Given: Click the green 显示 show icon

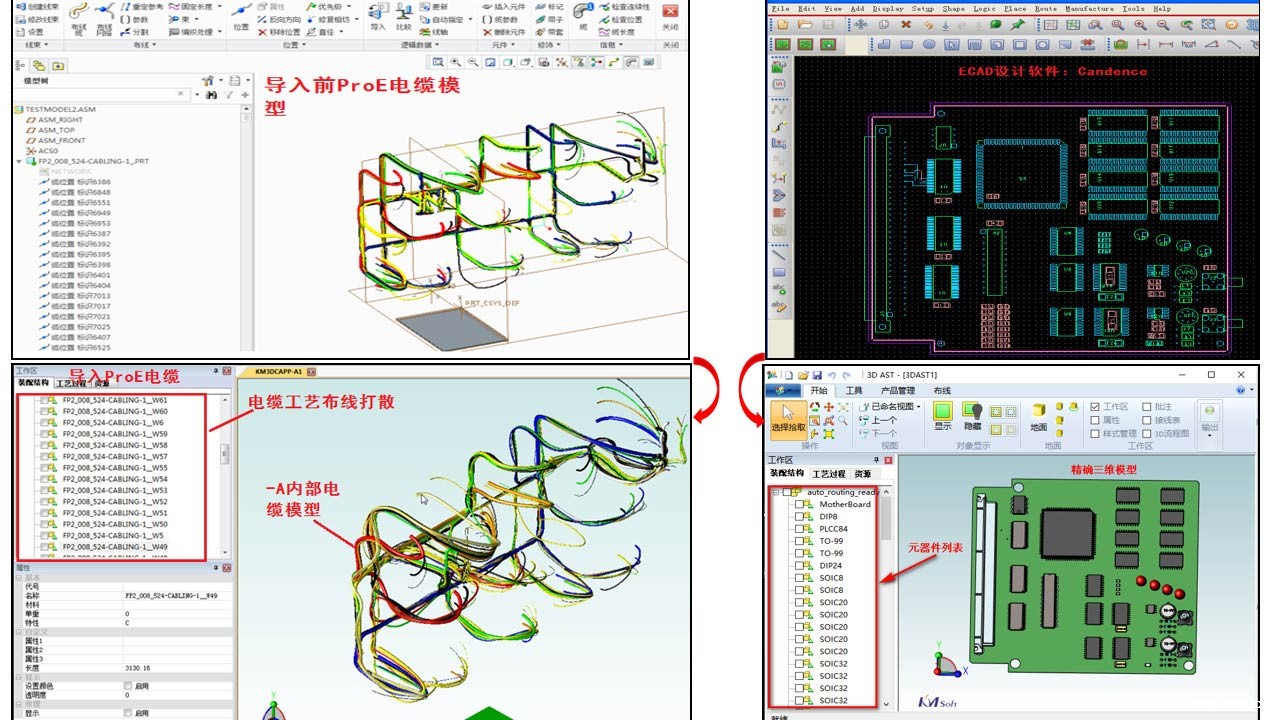Looking at the screenshot, I should tap(942, 411).
